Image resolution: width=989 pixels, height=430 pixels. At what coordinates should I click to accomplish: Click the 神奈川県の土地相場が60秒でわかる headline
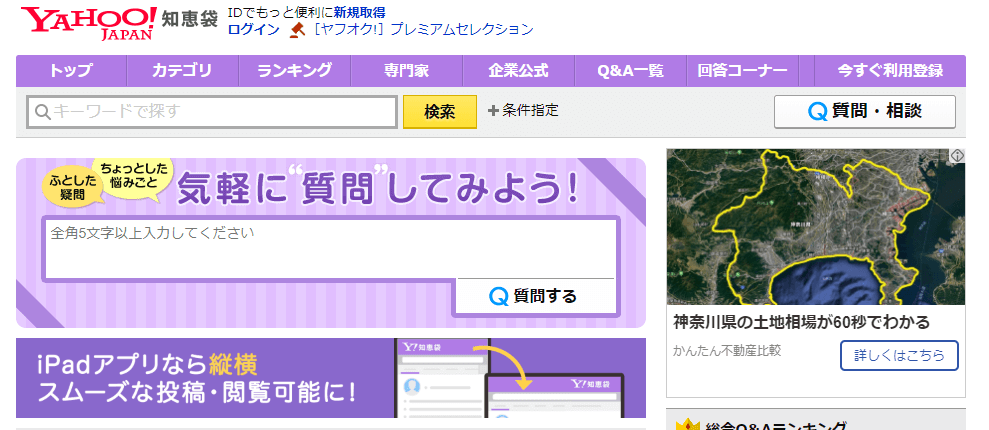[x=801, y=323]
